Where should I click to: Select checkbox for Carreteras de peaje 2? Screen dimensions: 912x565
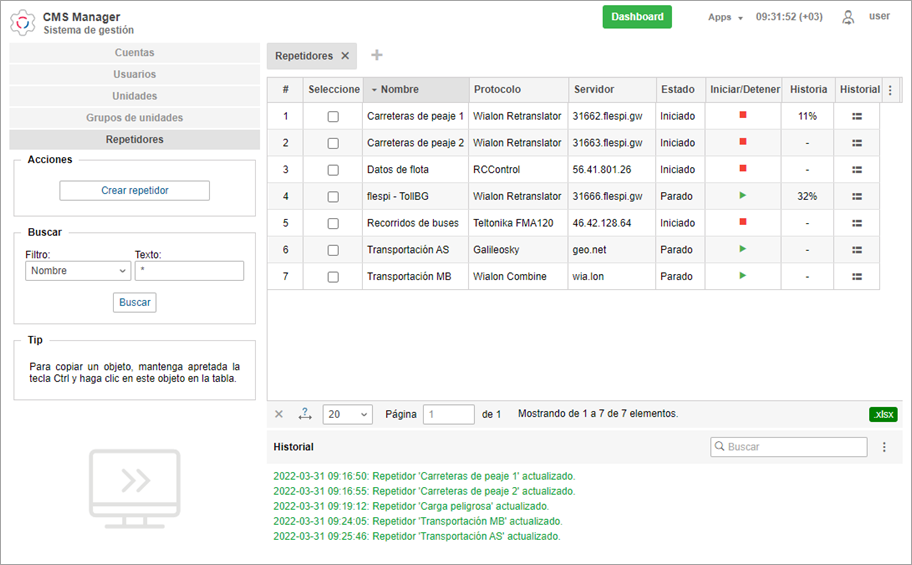333,143
